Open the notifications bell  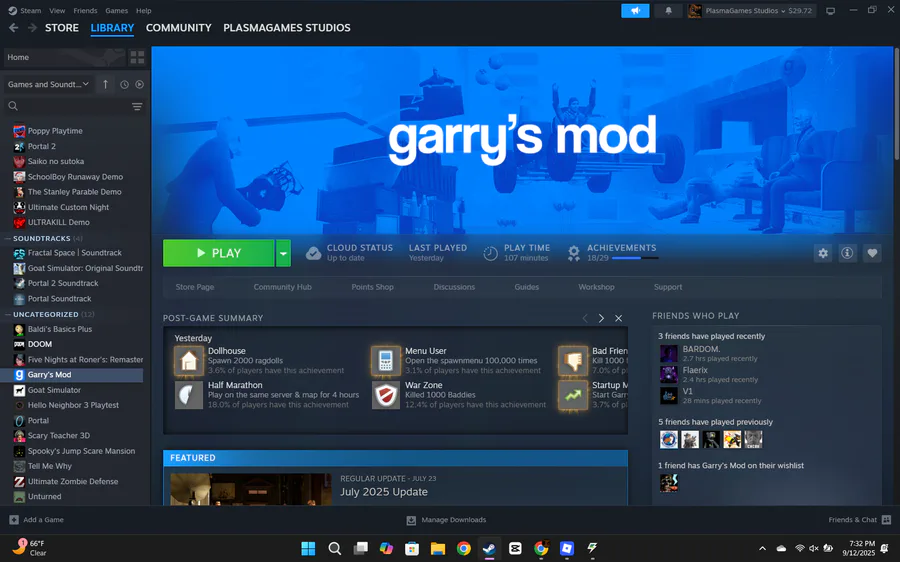tap(668, 11)
